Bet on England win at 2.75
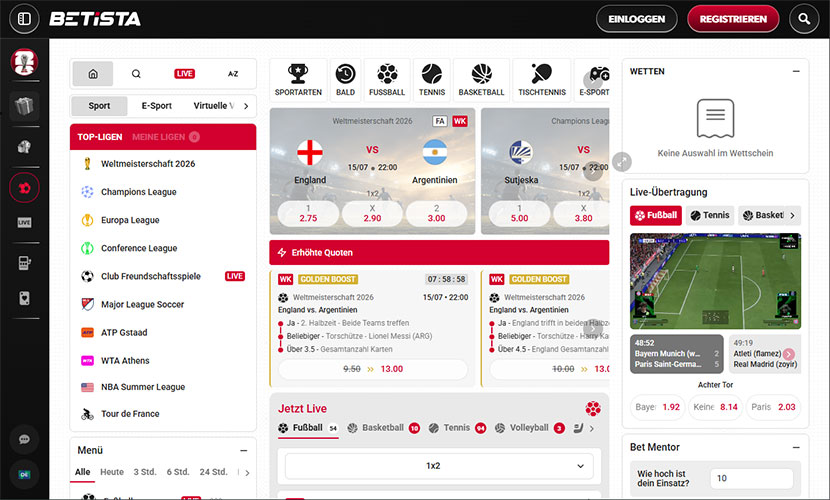 [x=308, y=214]
